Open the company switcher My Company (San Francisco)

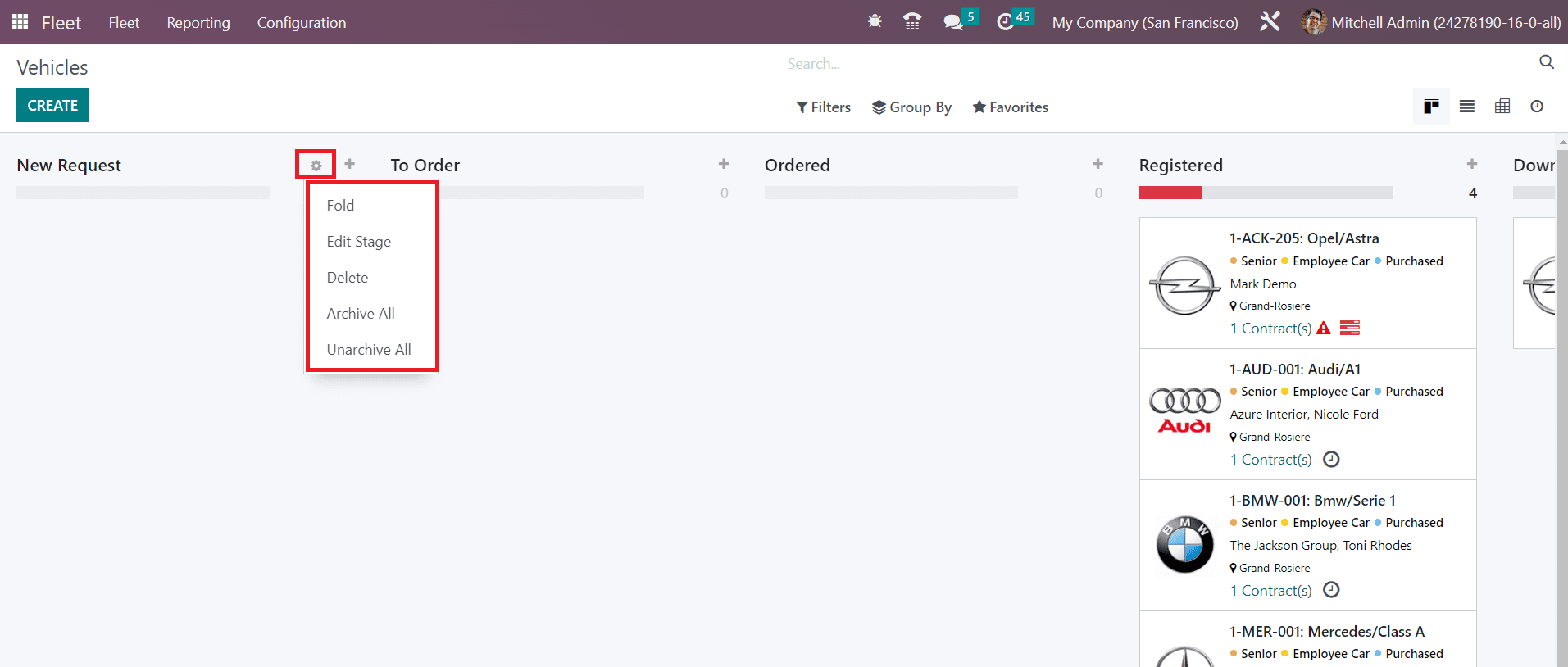coord(1145,23)
